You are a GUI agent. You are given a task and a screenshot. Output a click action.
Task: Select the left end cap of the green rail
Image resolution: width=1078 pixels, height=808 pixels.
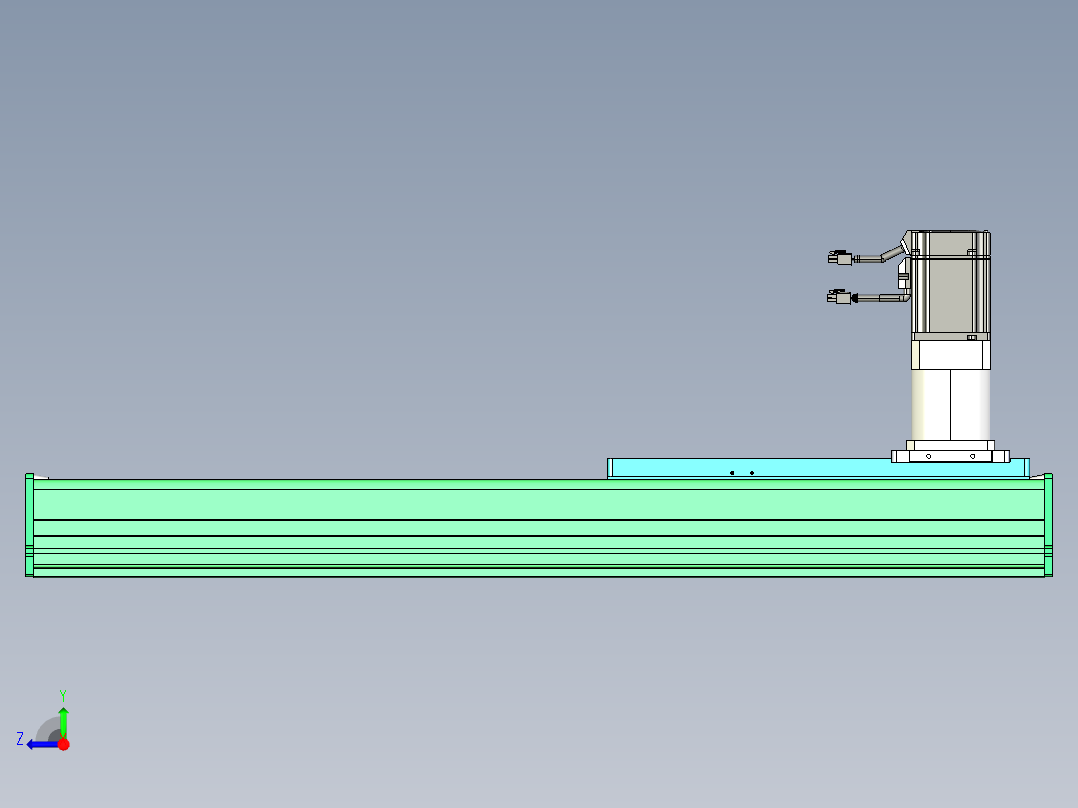tap(29, 525)
